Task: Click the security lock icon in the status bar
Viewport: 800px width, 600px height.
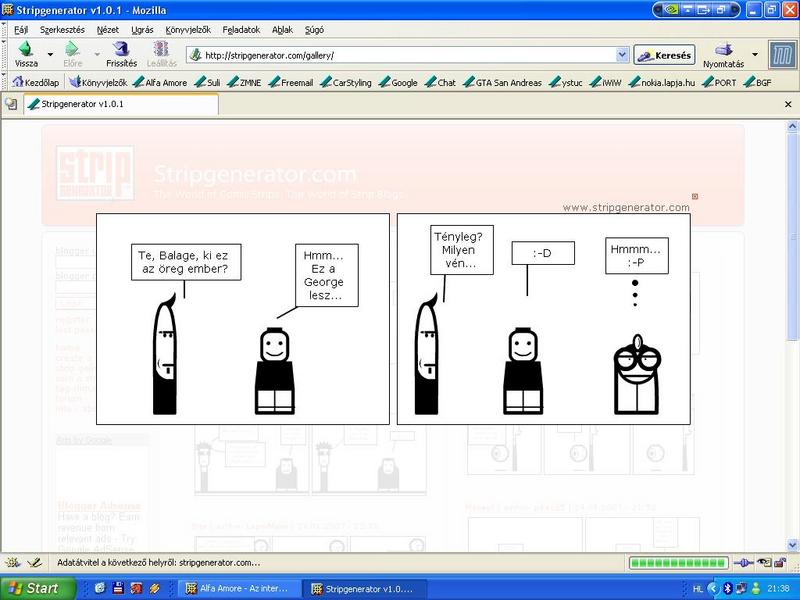Action: 780,563
